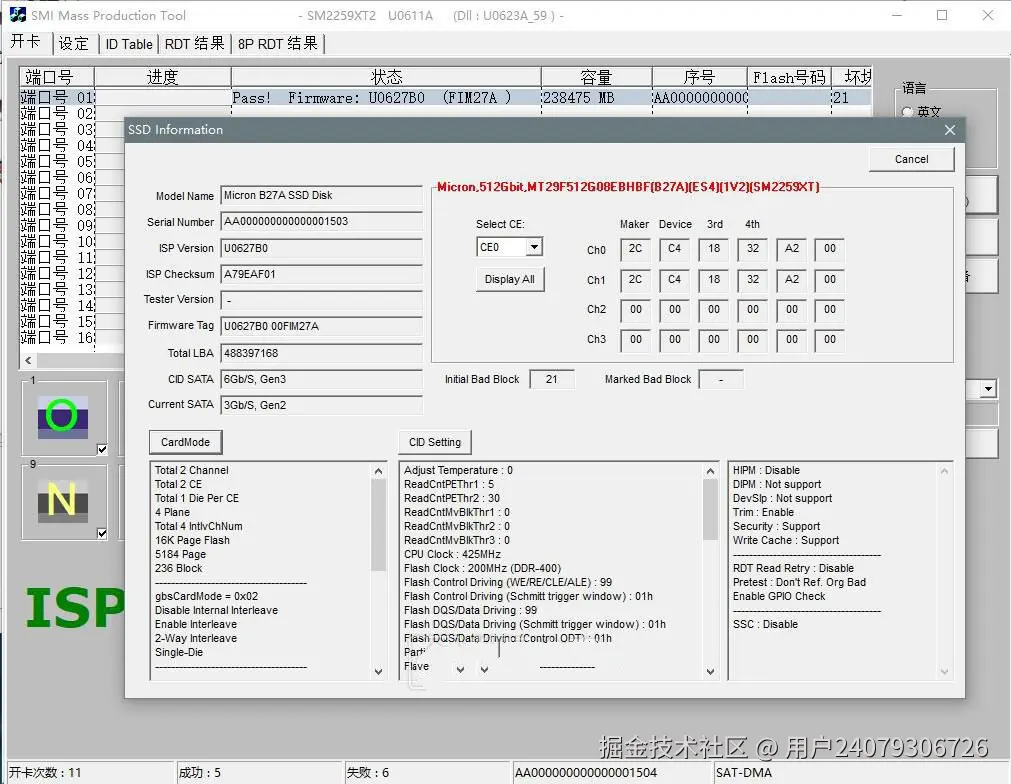This screenshot has height=784, width=1011.
Task: Click the 容量 column header
Action: point(596,77)
